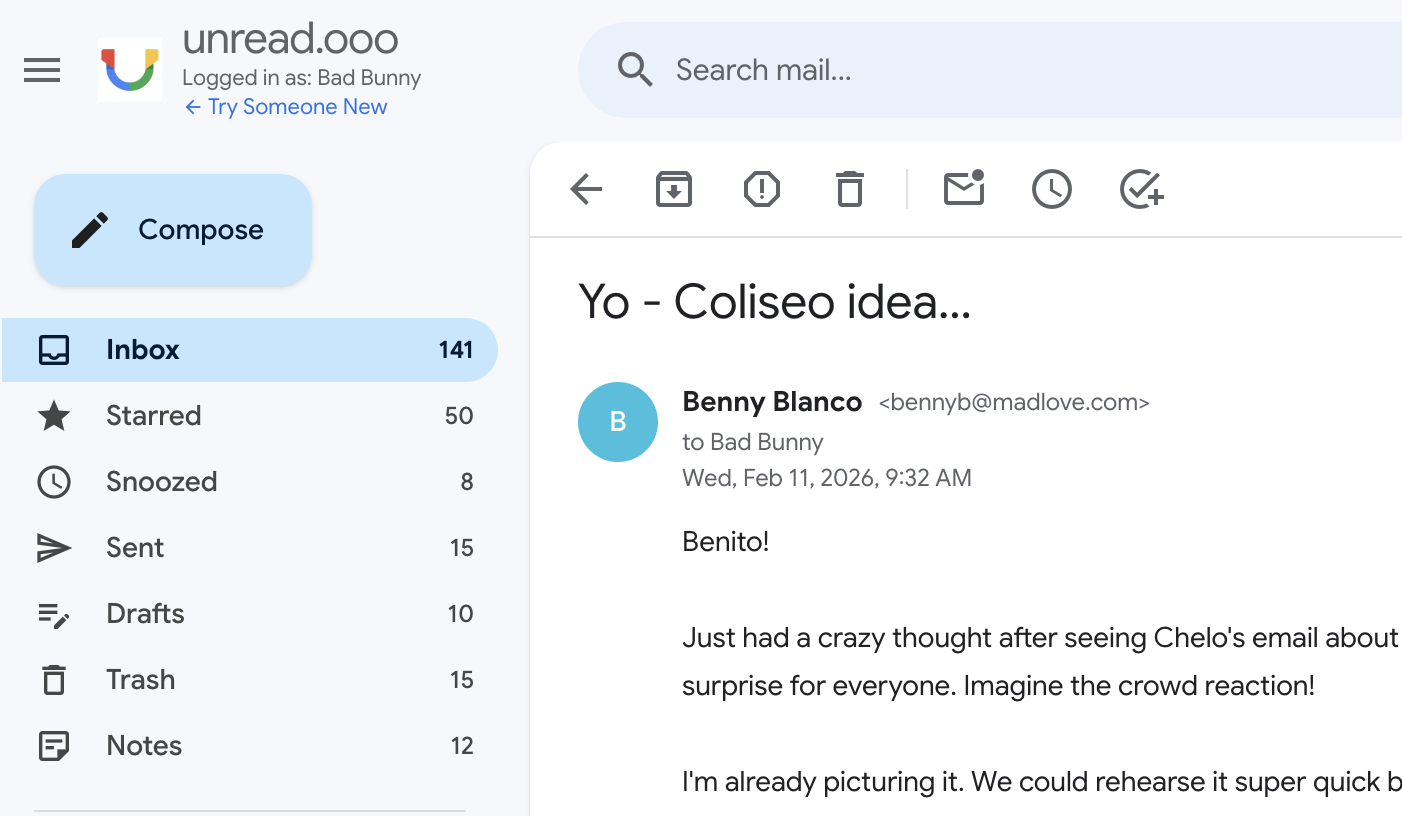Click the Compose button

pyautogui.click(x=173, y=230)
